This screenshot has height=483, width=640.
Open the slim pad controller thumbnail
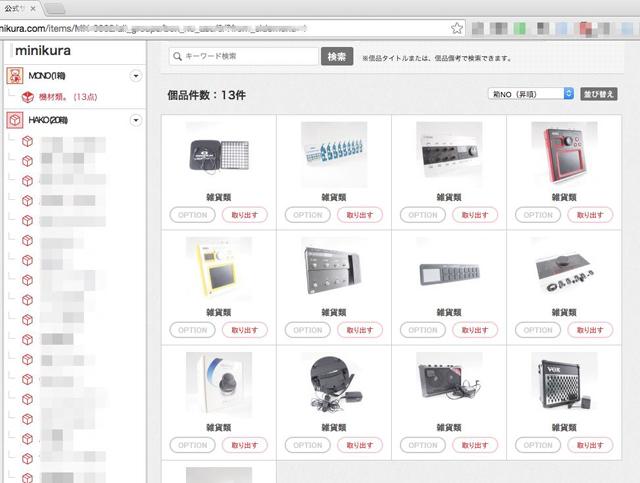point(449,270)
